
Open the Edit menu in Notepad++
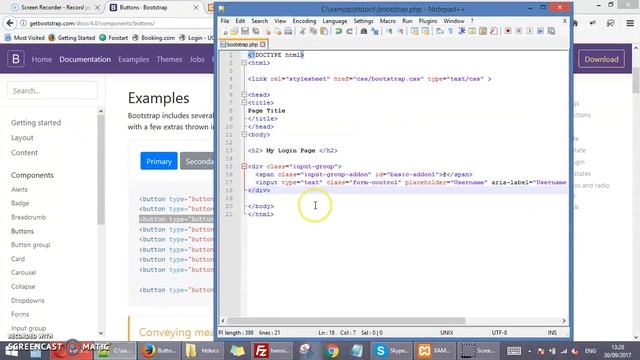point(240,21)
